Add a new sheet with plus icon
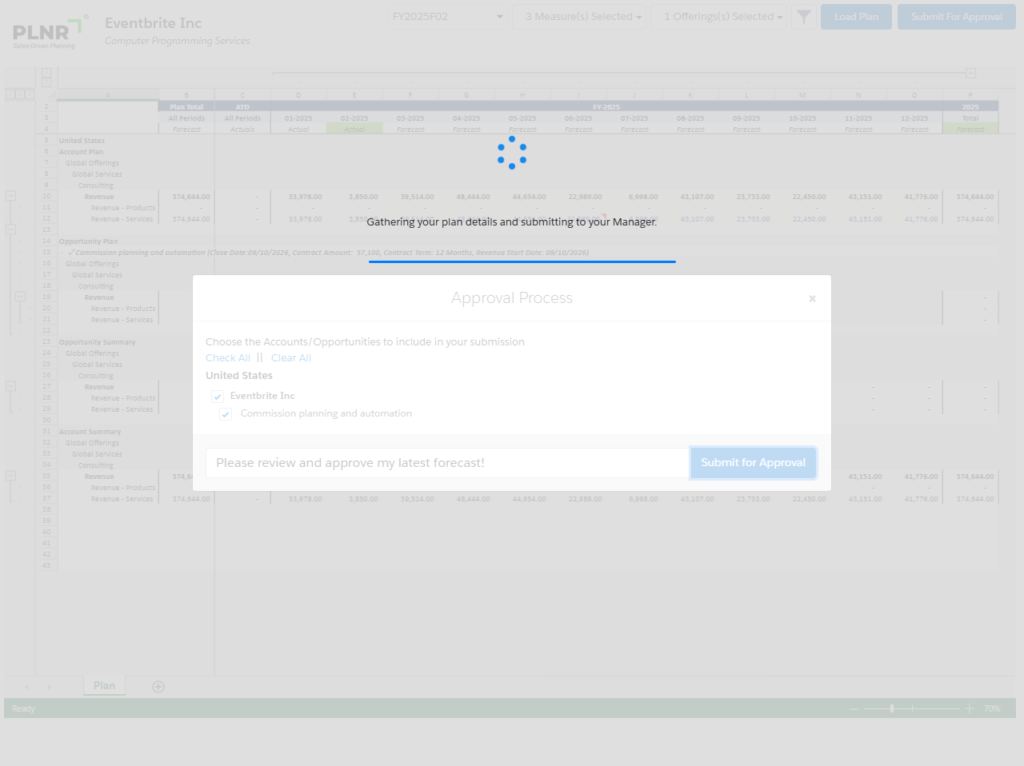 pyautogui.click(x=158, y=686)
